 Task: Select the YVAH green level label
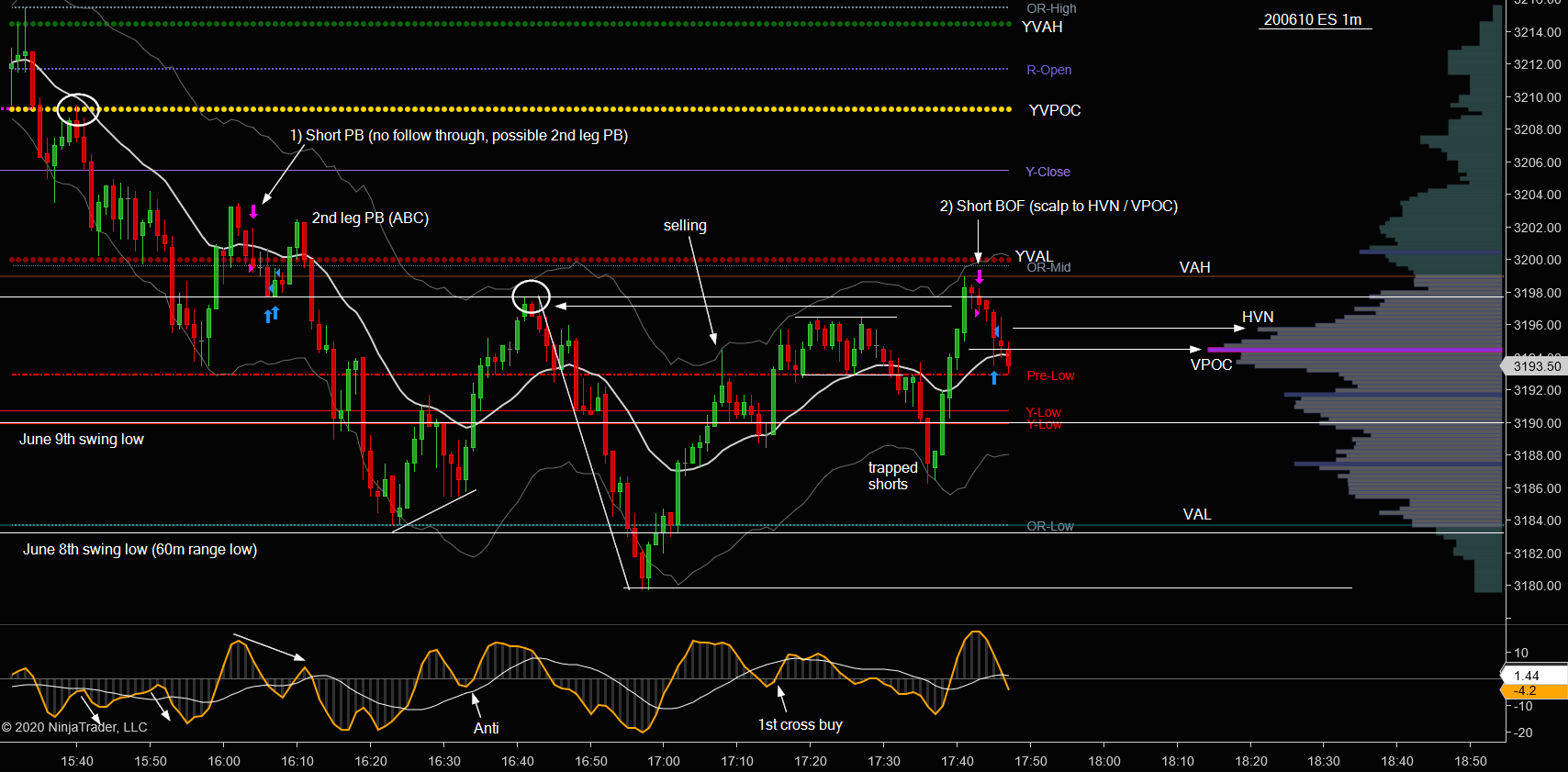(1043, 27)
